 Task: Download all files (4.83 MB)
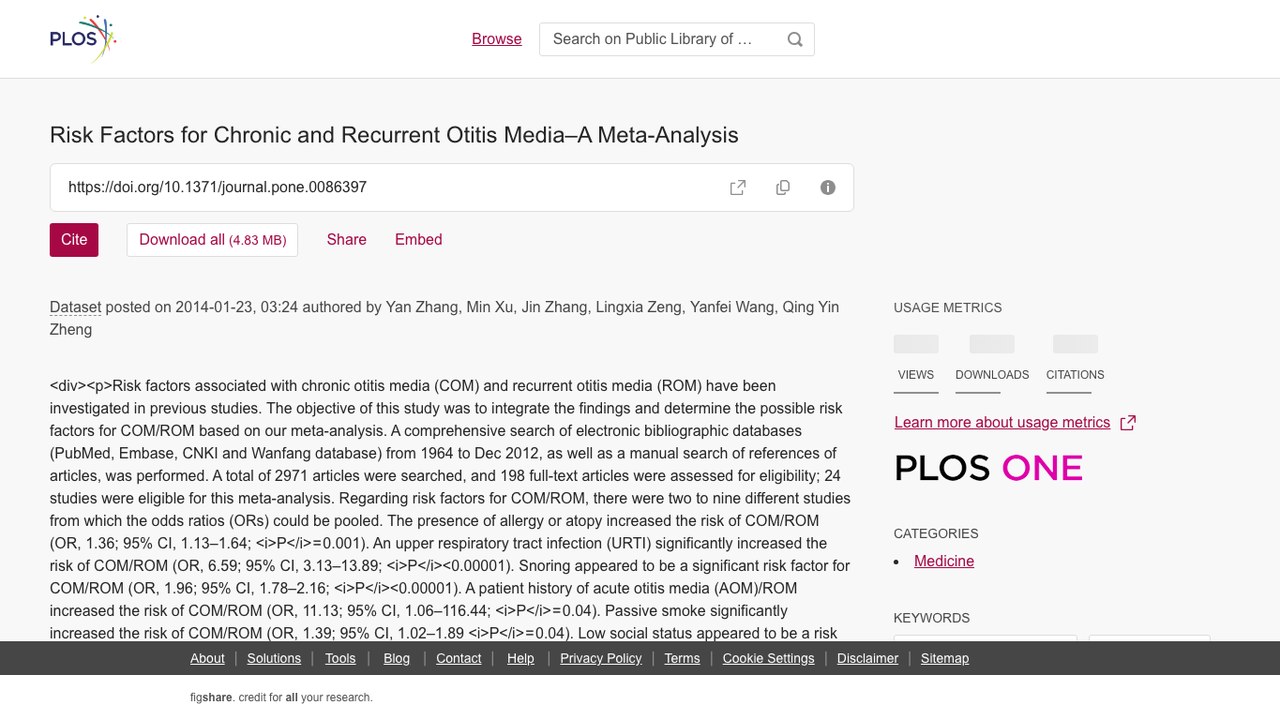click(212, 240)
